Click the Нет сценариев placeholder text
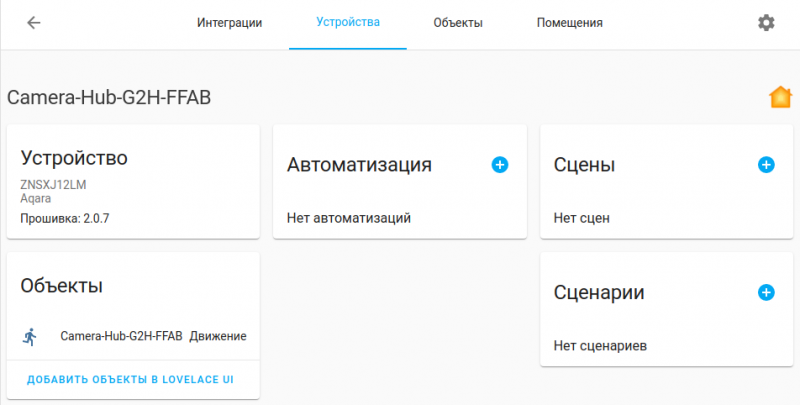 click(x=600, y=346)
